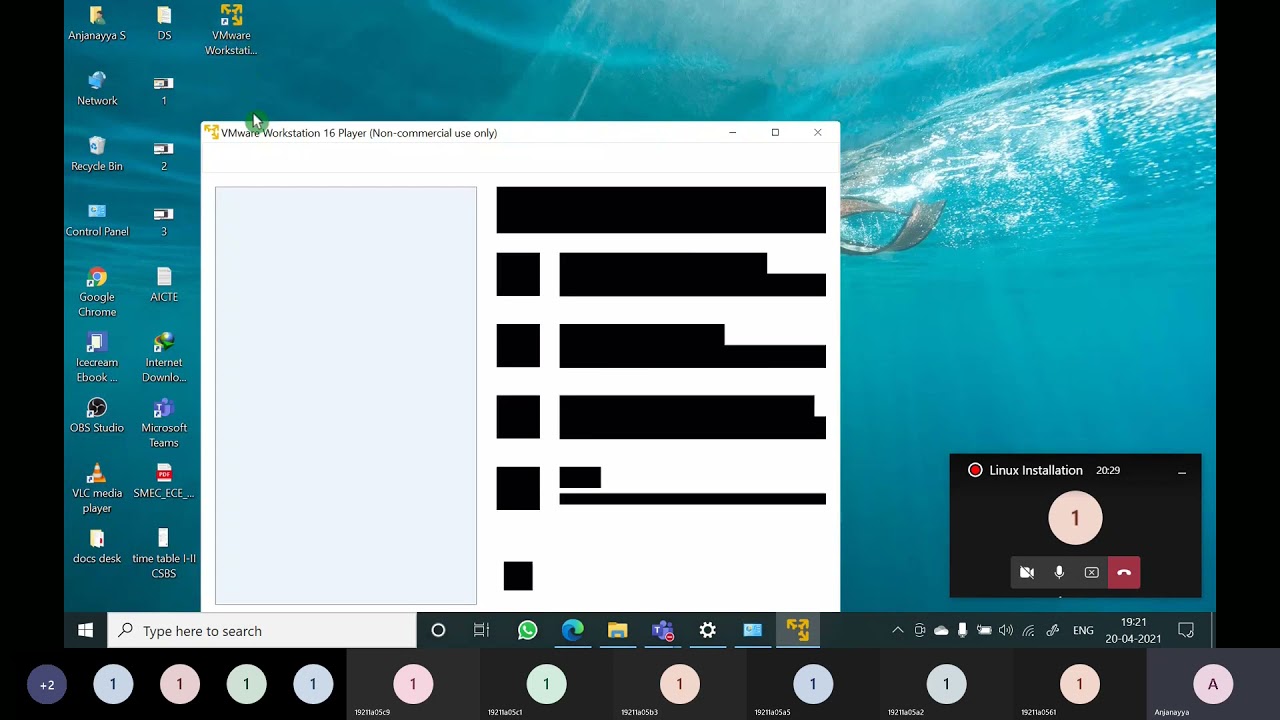Open the Anjanayya S desktop folder
The image size is (1280, 720).
[x=97, y=24]
